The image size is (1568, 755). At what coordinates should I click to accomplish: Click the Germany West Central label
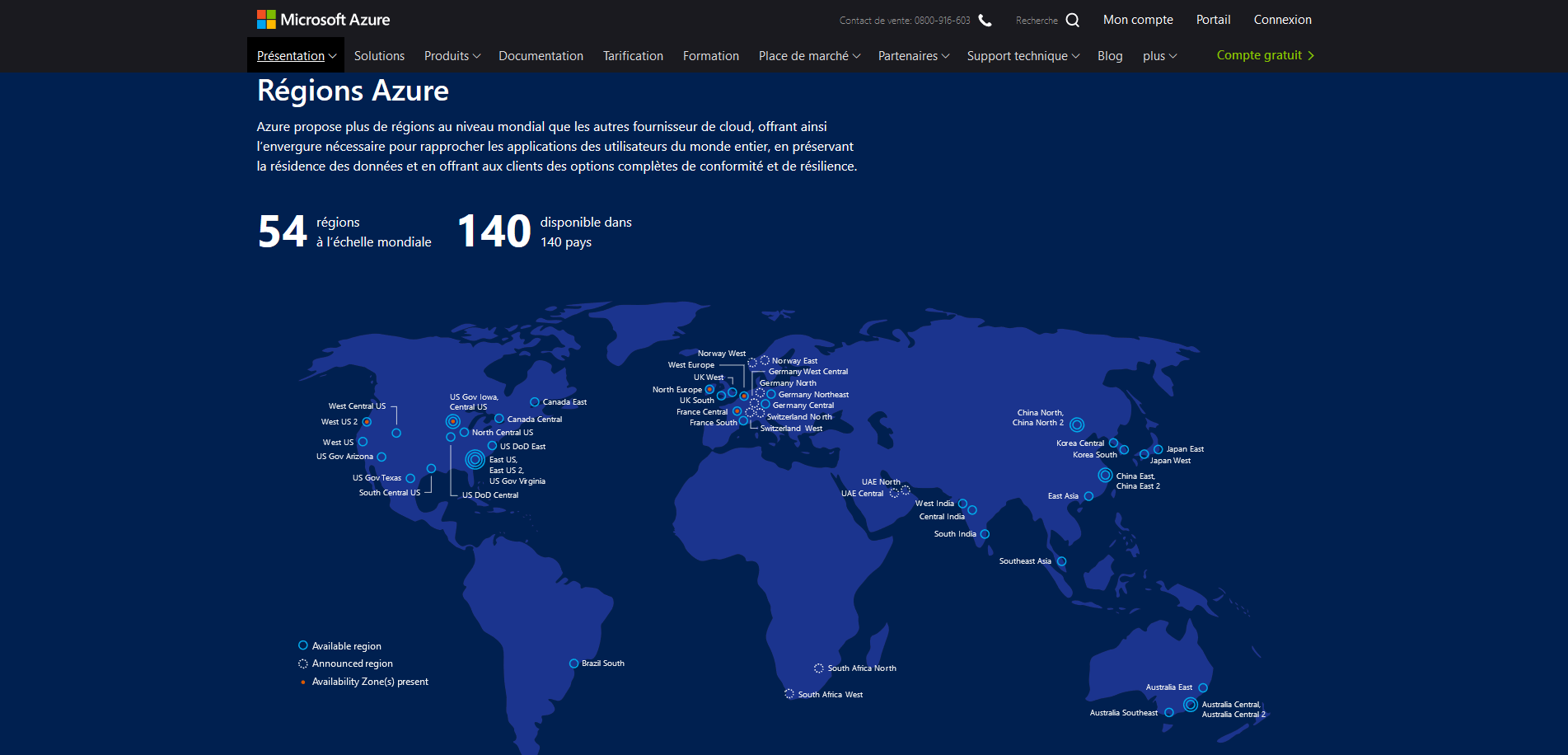coord(808,372)
